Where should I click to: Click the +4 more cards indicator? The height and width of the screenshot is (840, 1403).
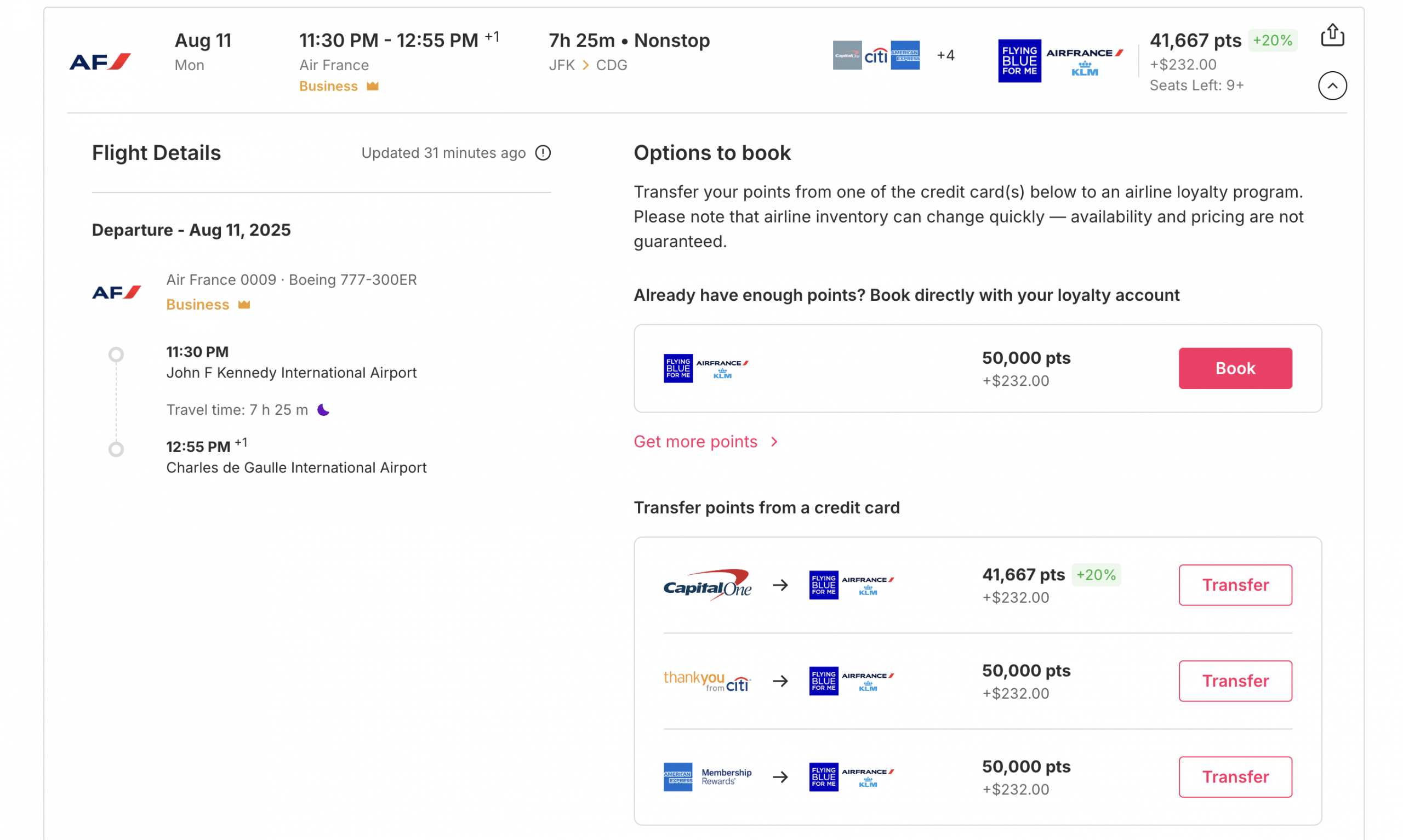[945, 55]
